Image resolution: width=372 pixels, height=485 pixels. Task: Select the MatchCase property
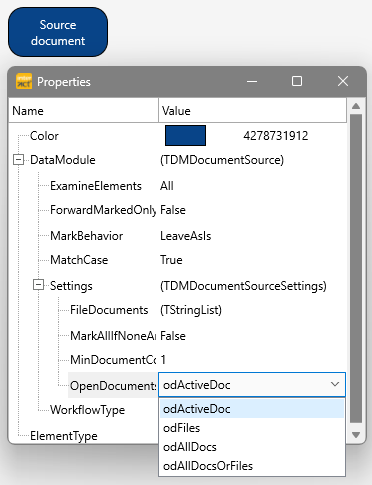[79, 260]
